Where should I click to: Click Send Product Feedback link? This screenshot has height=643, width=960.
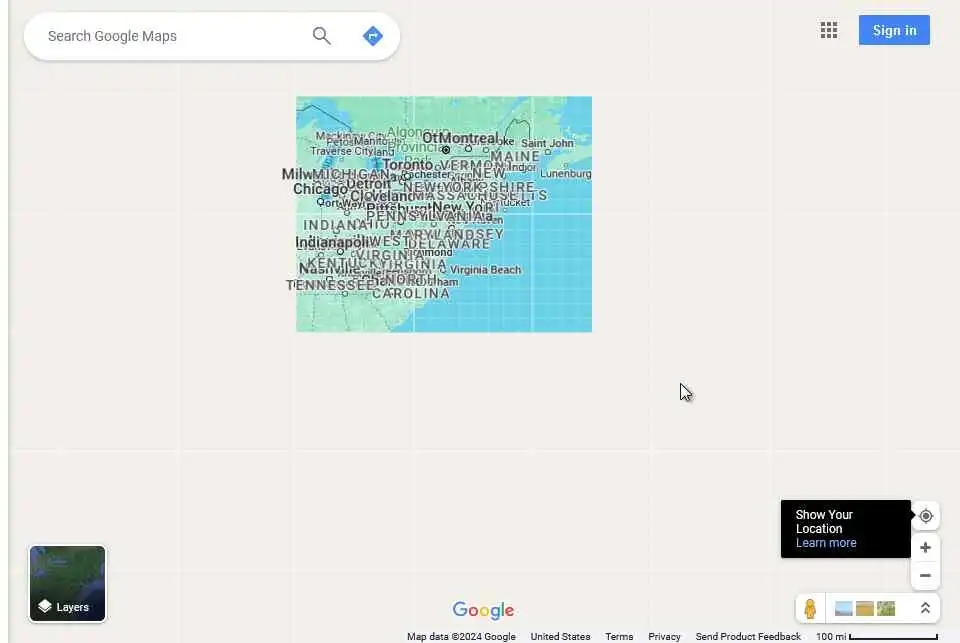748,637
